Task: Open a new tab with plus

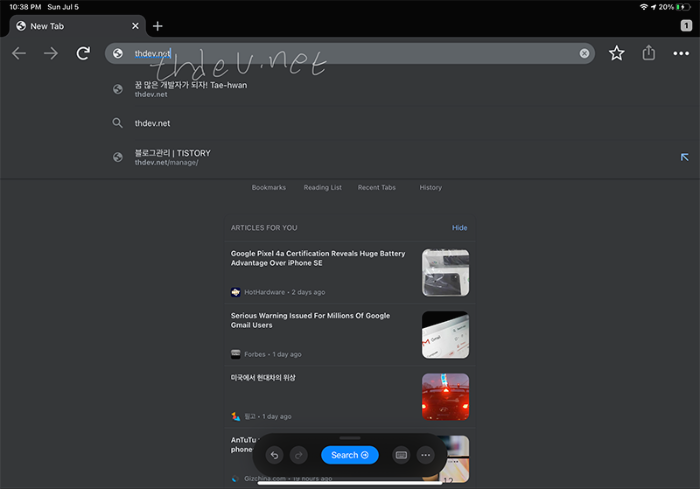Action: 158,26
